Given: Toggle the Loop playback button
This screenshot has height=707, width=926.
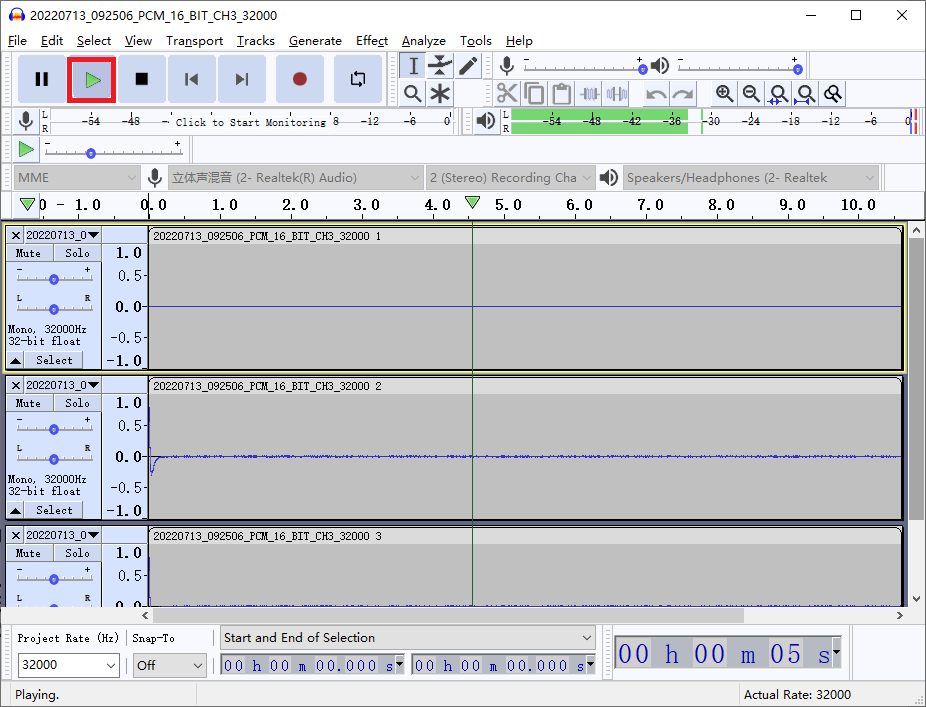Looking at the screenshot, I should 357,79.
